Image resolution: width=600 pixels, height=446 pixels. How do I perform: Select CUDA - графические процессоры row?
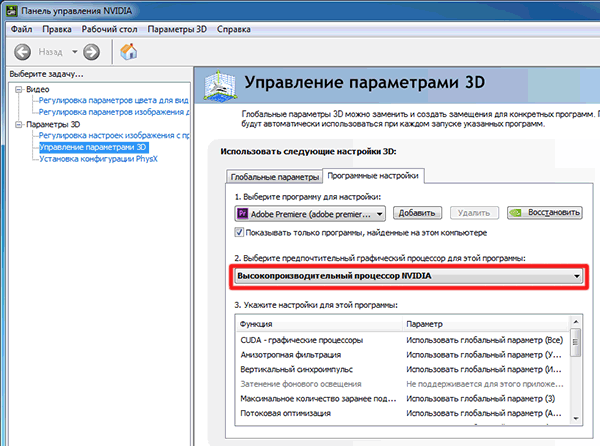pos(402,340)
